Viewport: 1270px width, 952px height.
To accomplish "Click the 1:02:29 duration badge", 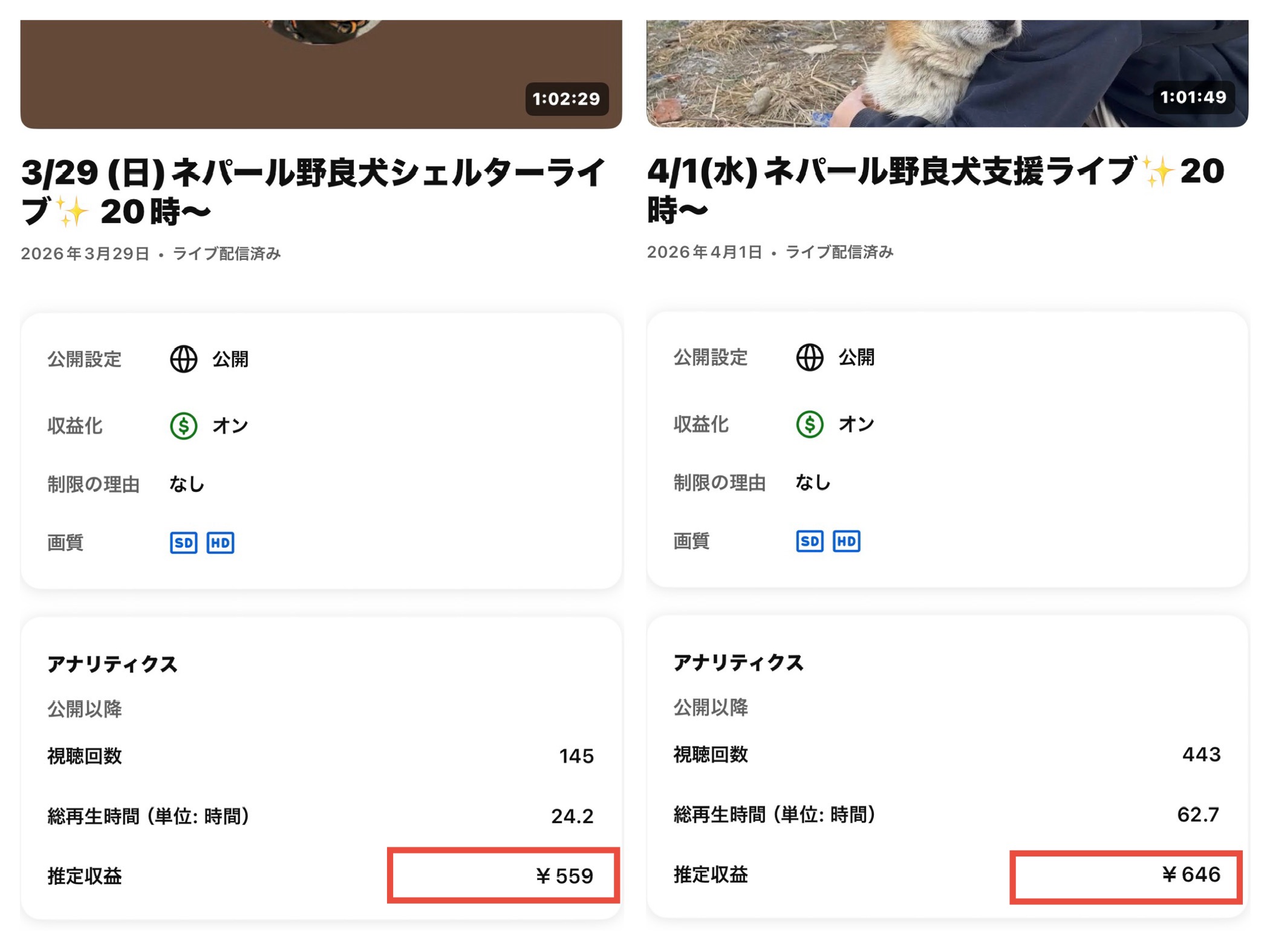I will (x=566, y=99).
